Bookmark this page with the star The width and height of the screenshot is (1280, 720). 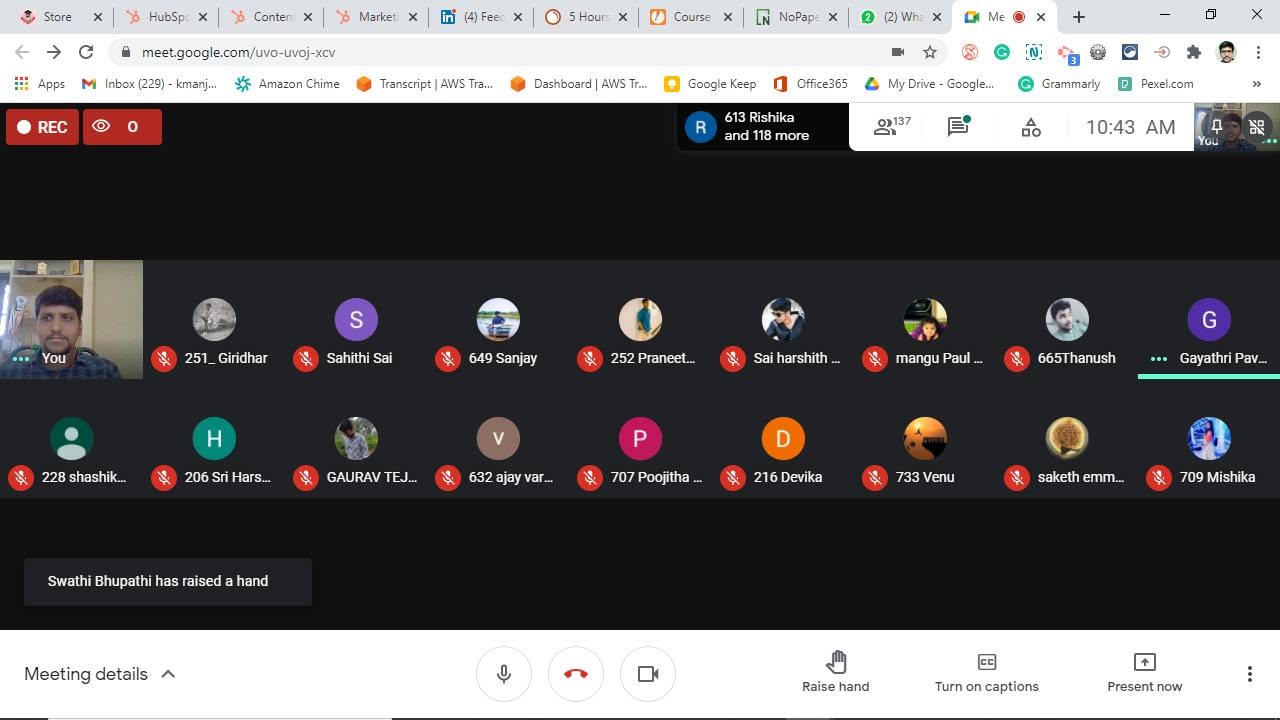coord(930,52)
